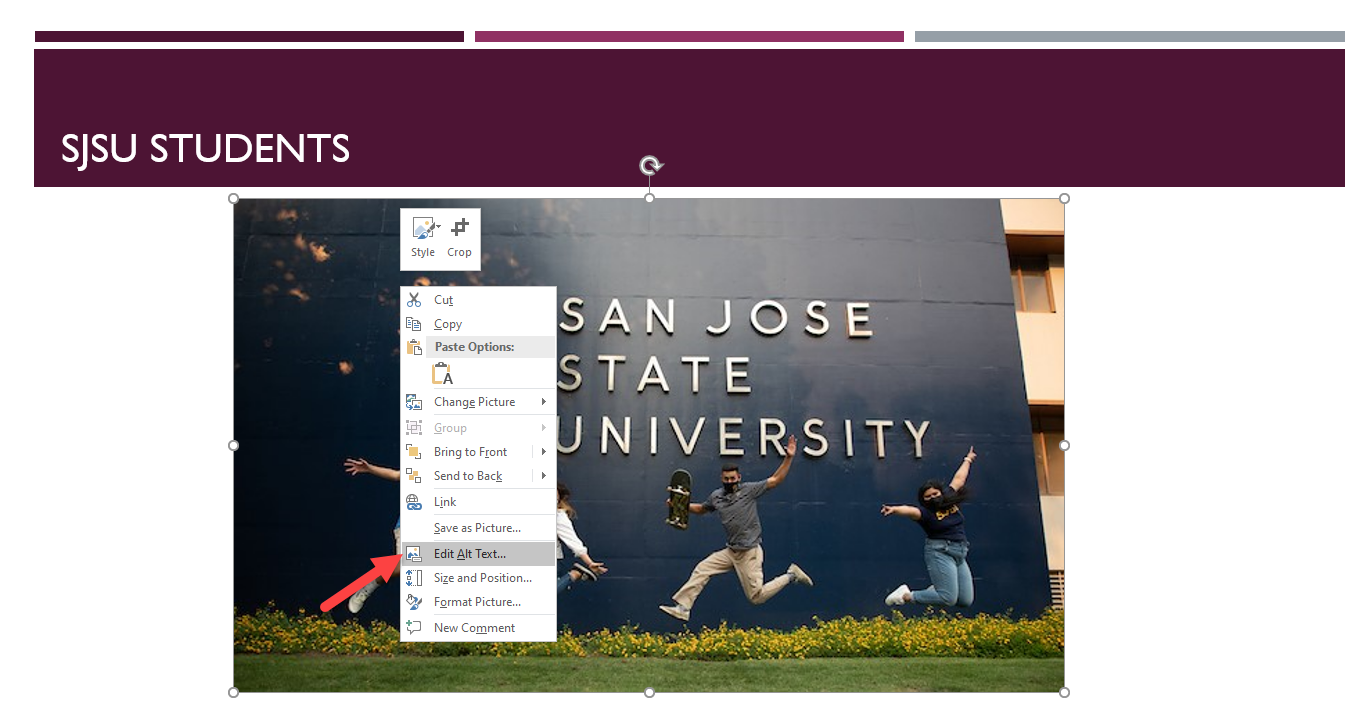Select the slide title "SJSU STUDENTS"
1372x726 pixels.
[205, 148]
